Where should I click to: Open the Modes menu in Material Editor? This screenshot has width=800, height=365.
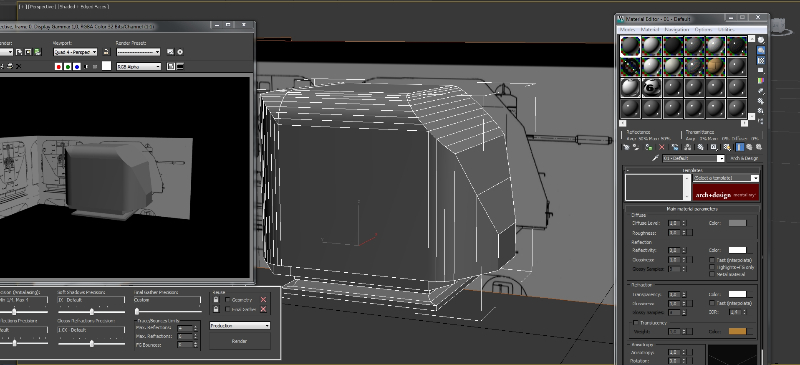click(x=628, y=30)
